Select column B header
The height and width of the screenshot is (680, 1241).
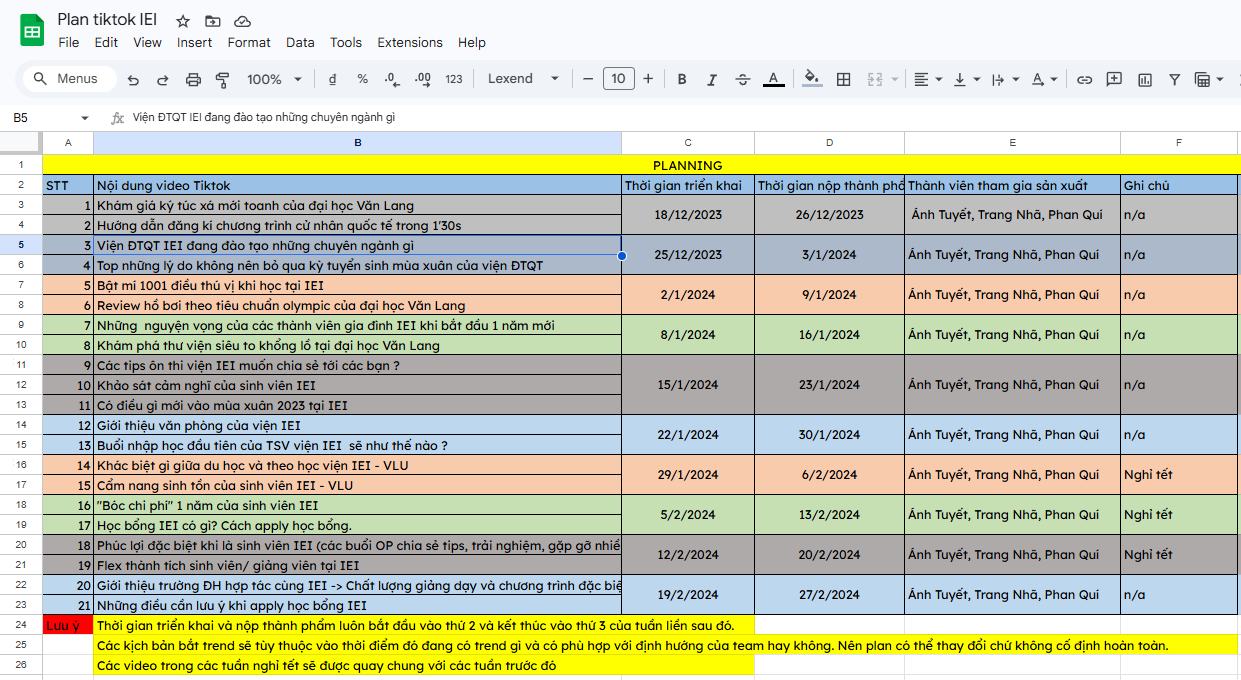coord(357,143)
